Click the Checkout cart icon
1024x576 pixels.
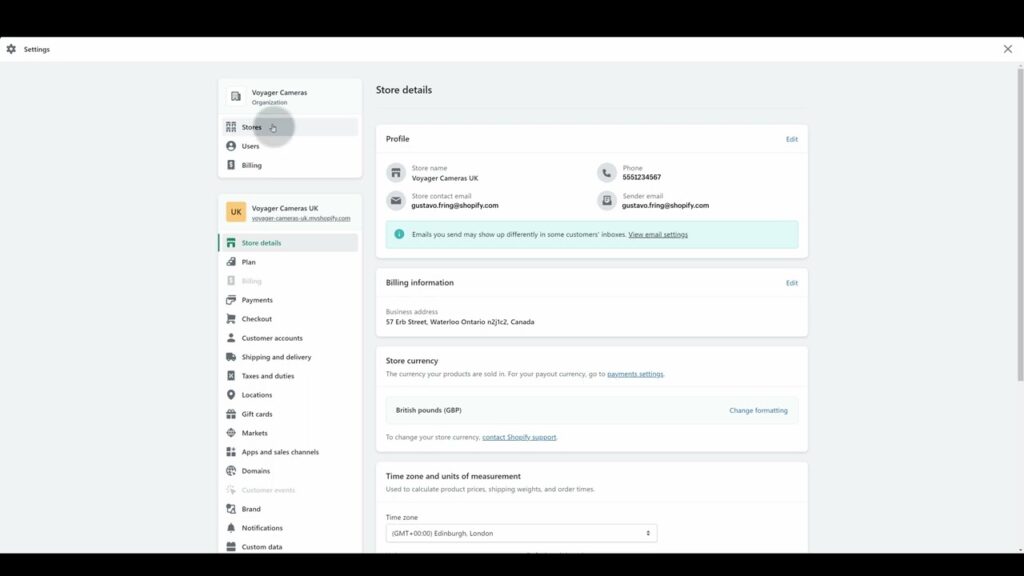pyautogui.click(x=231, y=319)
